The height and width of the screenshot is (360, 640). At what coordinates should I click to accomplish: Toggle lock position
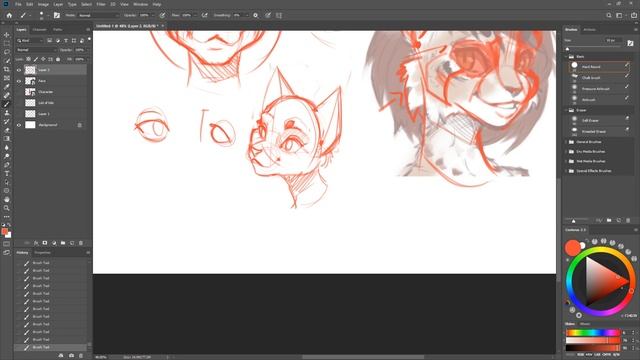[43, 60]
